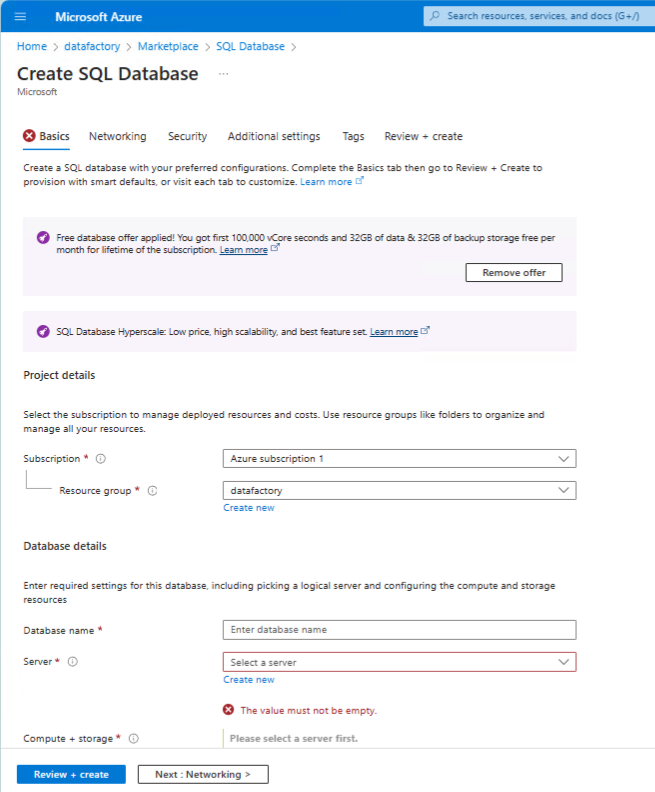Click Create new under Server
655x792 pixels.
click(249, 680)
